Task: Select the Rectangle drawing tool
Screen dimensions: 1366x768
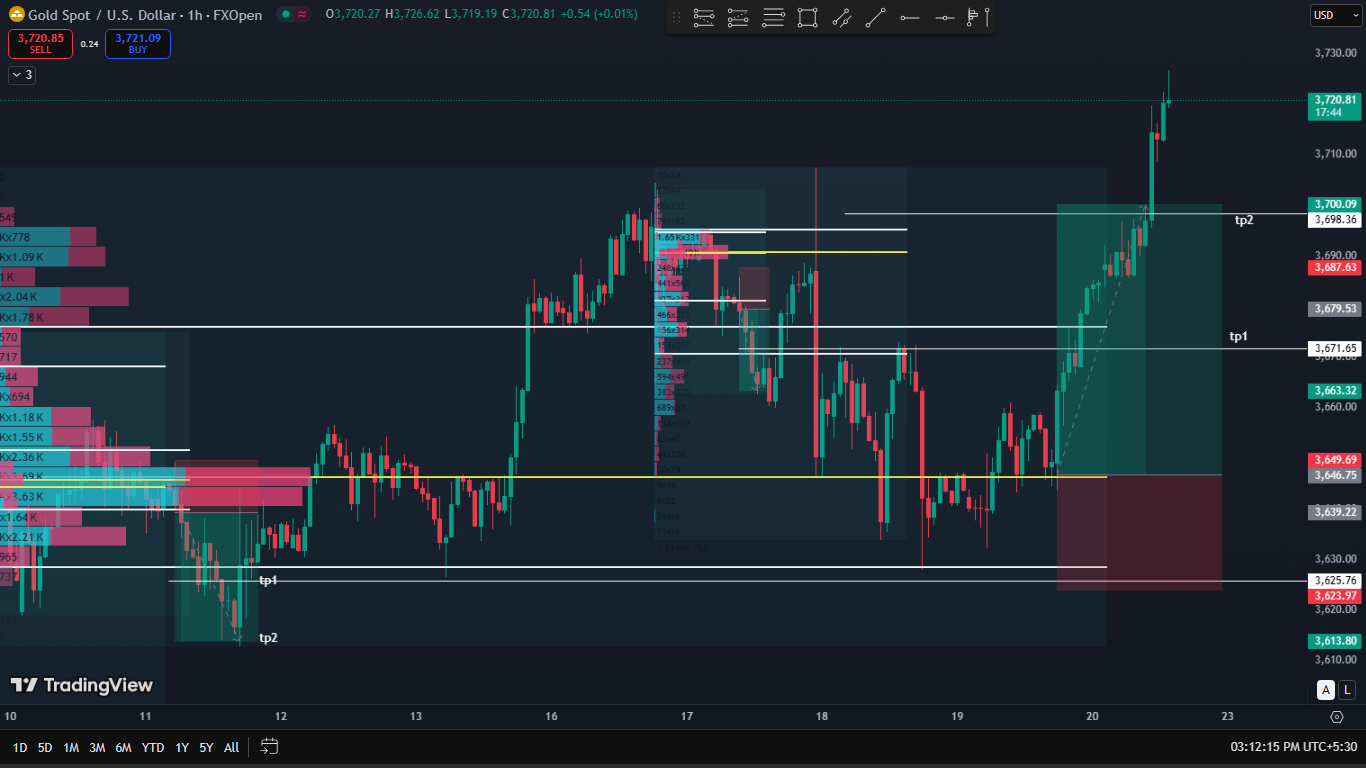Action: click(x=807, y=17)
